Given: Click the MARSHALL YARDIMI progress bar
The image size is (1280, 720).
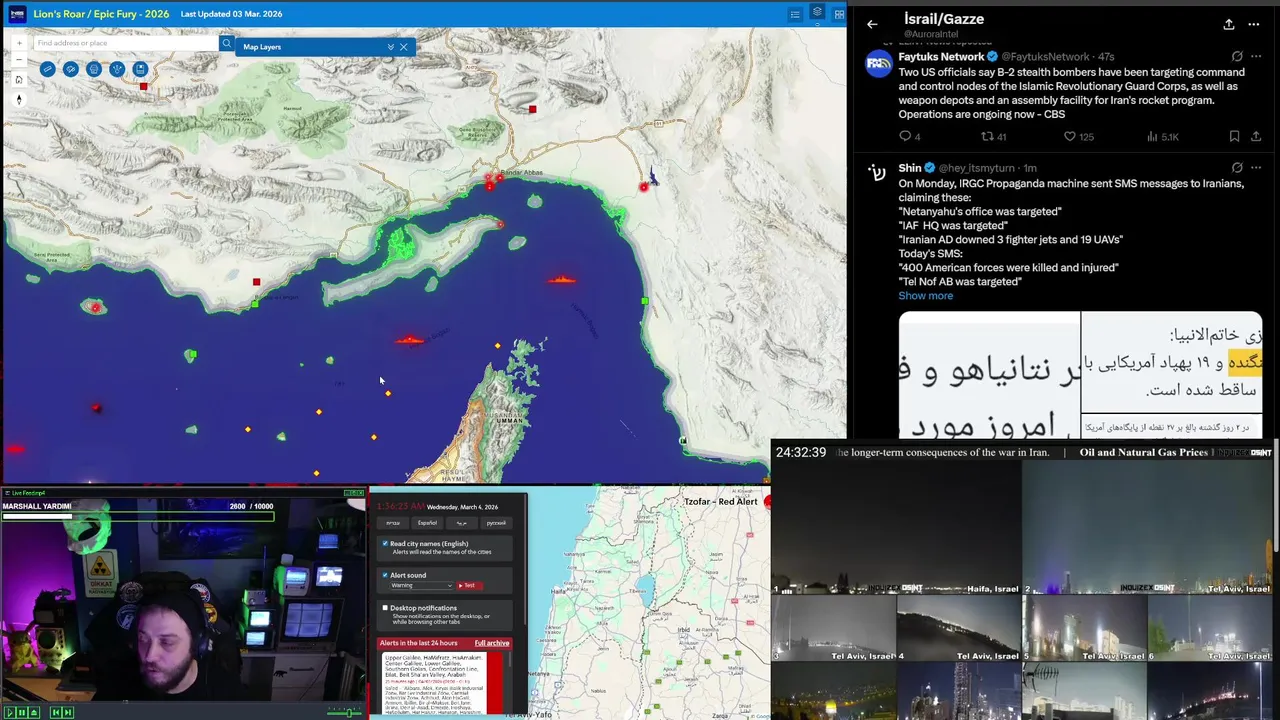Looking at the screenshot, I should pos(136,515).
